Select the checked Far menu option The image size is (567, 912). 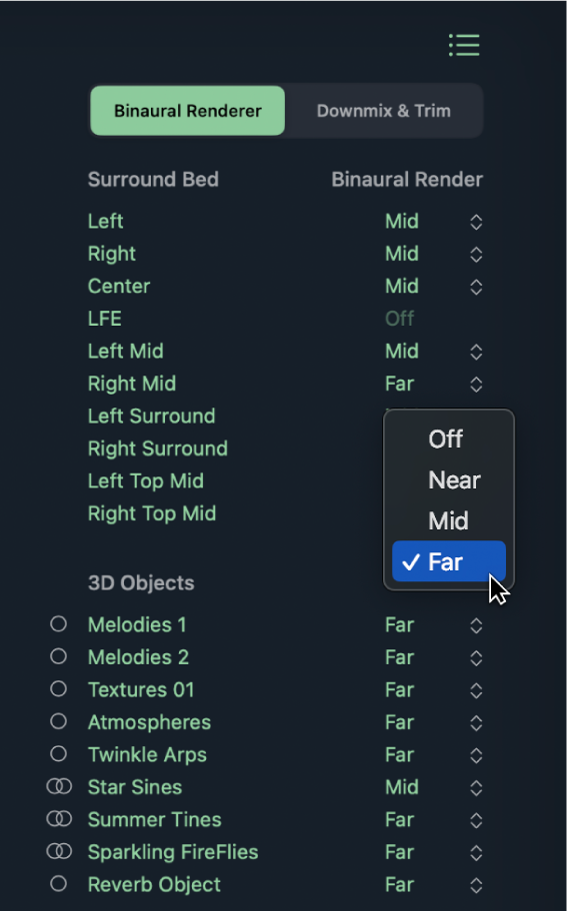(448, 561)
